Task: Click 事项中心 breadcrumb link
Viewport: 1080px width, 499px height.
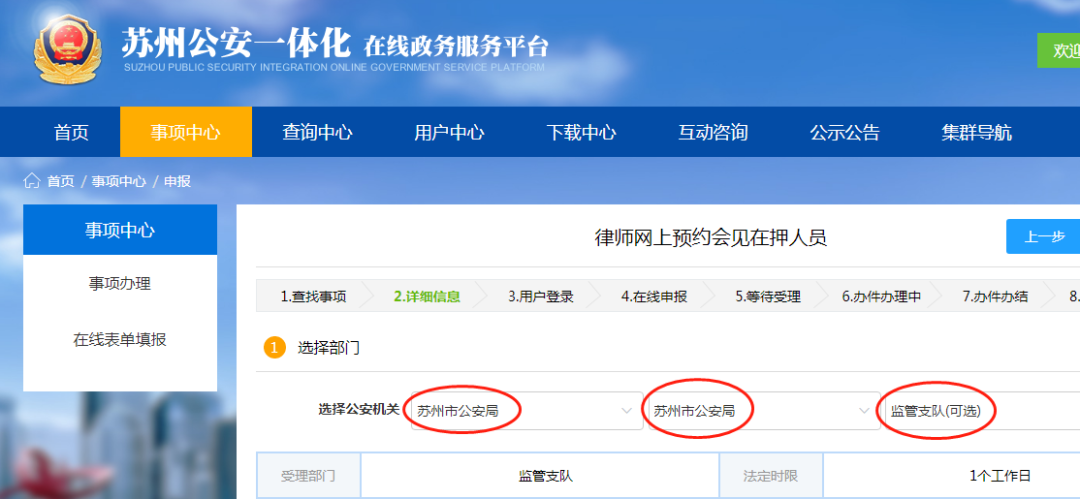Action: point(119,181)
